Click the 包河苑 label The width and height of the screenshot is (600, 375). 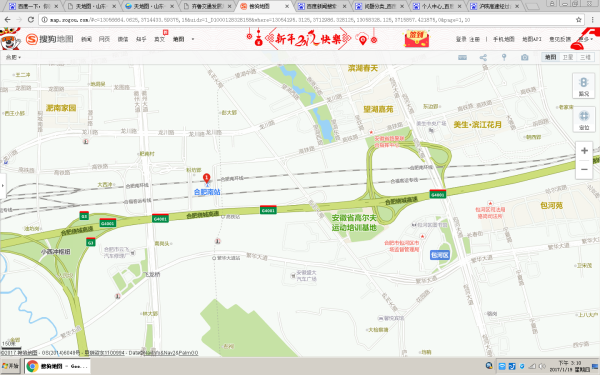(551, 205)
